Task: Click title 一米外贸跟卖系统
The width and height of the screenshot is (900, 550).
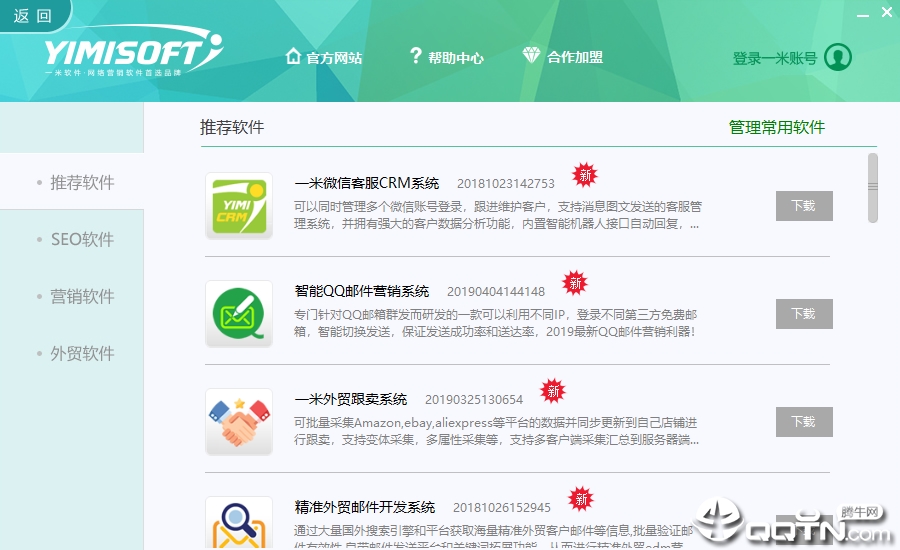Action: pyautogui.click(x=351, y=399)
